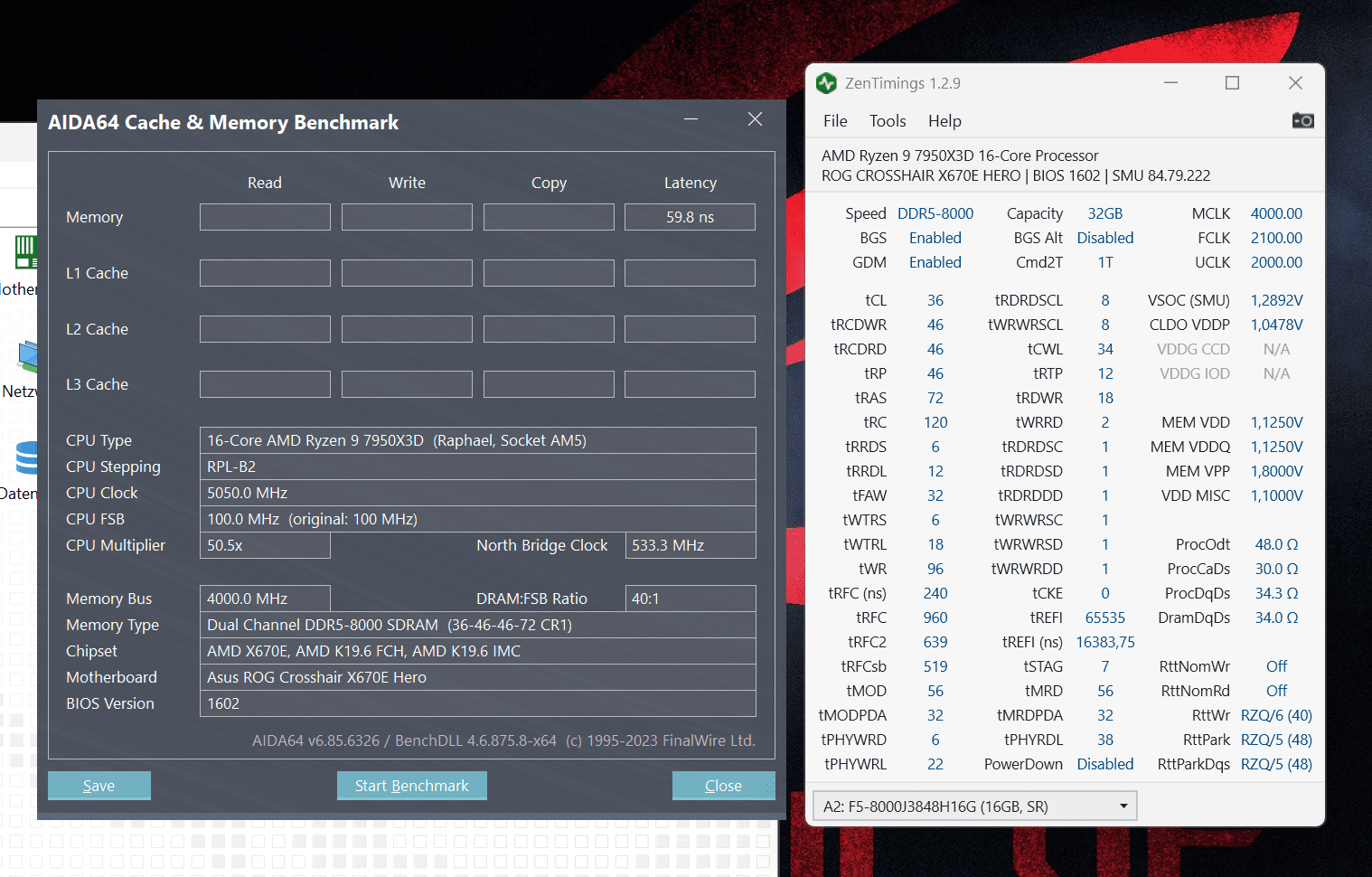The height and width of the screenshot is (877, 1372).
Task: Click the PowerDown Disabled value
Action: (1105, 764)
